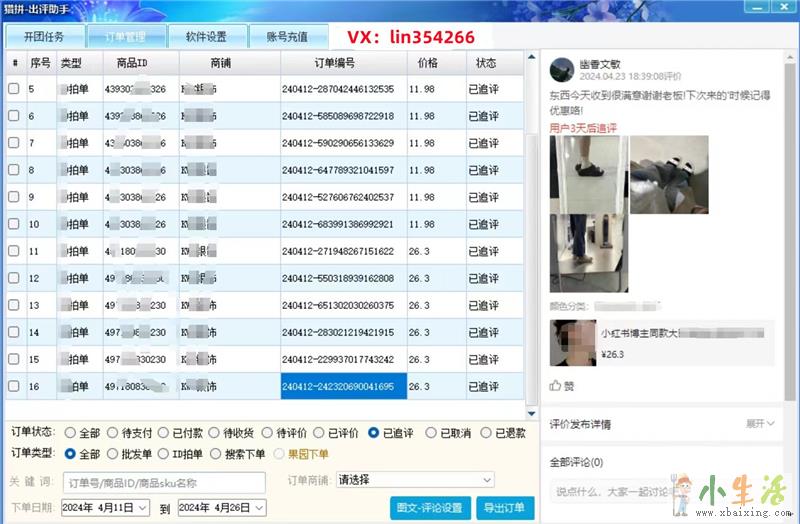The image size is (800, 524).
Task: Click the app logo icon in the title bar
Action: (7, 9)
